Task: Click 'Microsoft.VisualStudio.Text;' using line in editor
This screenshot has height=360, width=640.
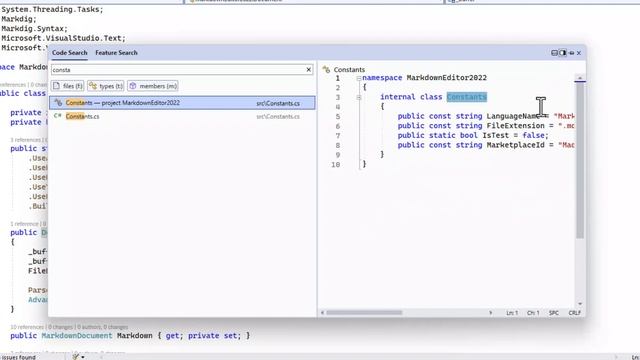Action: point(63,38)
